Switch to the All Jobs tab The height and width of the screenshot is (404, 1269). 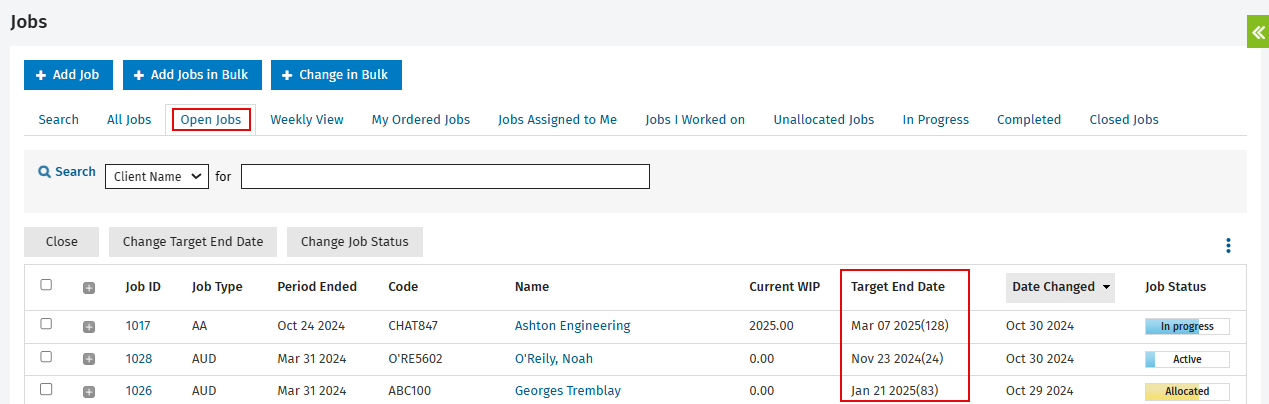tap(129, 120)
